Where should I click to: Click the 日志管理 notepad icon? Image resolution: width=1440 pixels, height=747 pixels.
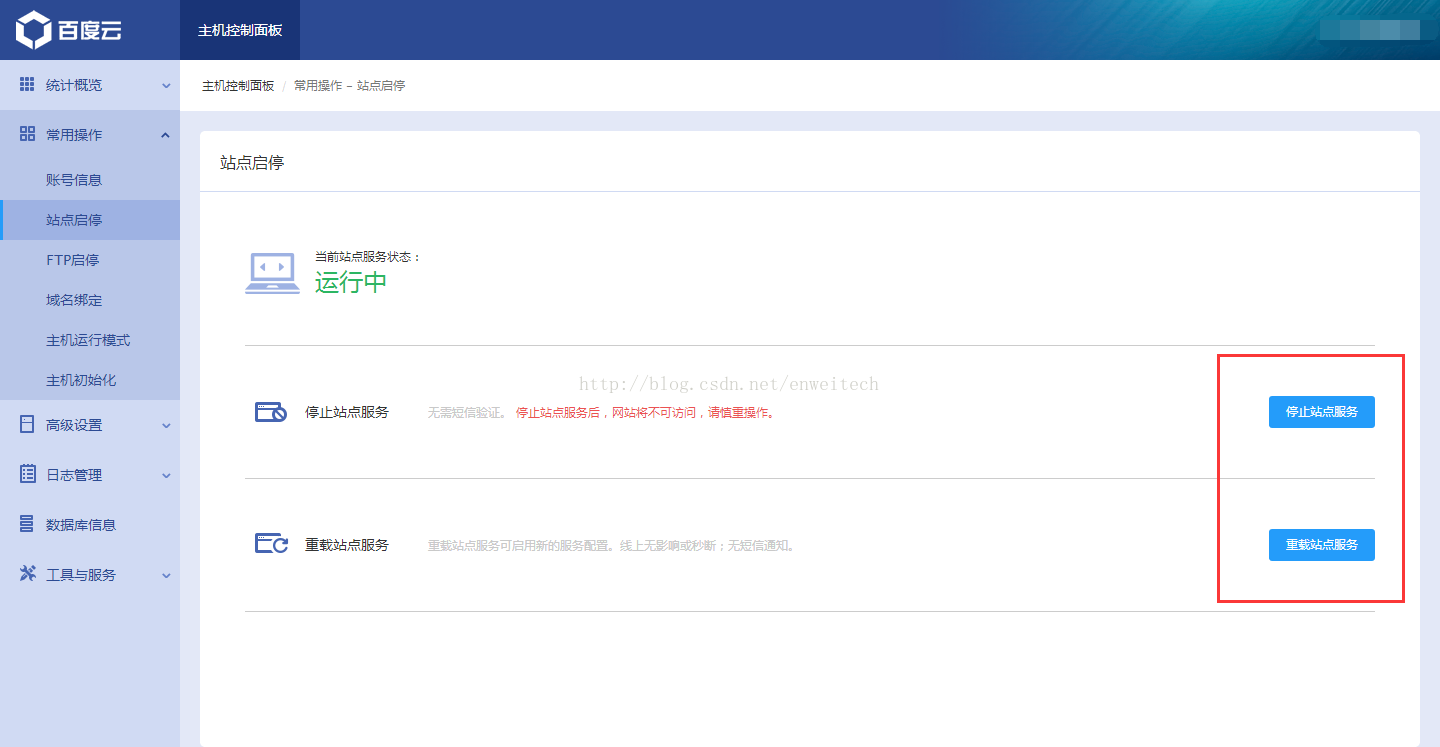point(27,474)
